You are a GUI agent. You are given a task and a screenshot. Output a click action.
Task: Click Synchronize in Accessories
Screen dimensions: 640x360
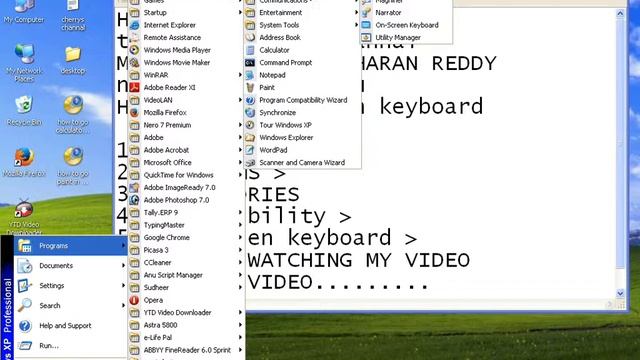tap(302, 112)
